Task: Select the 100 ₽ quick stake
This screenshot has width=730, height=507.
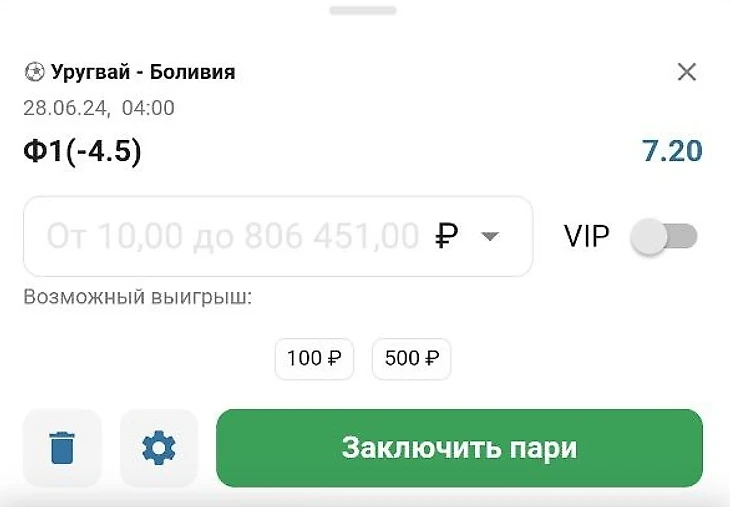Action: click(x=314, y=358)
